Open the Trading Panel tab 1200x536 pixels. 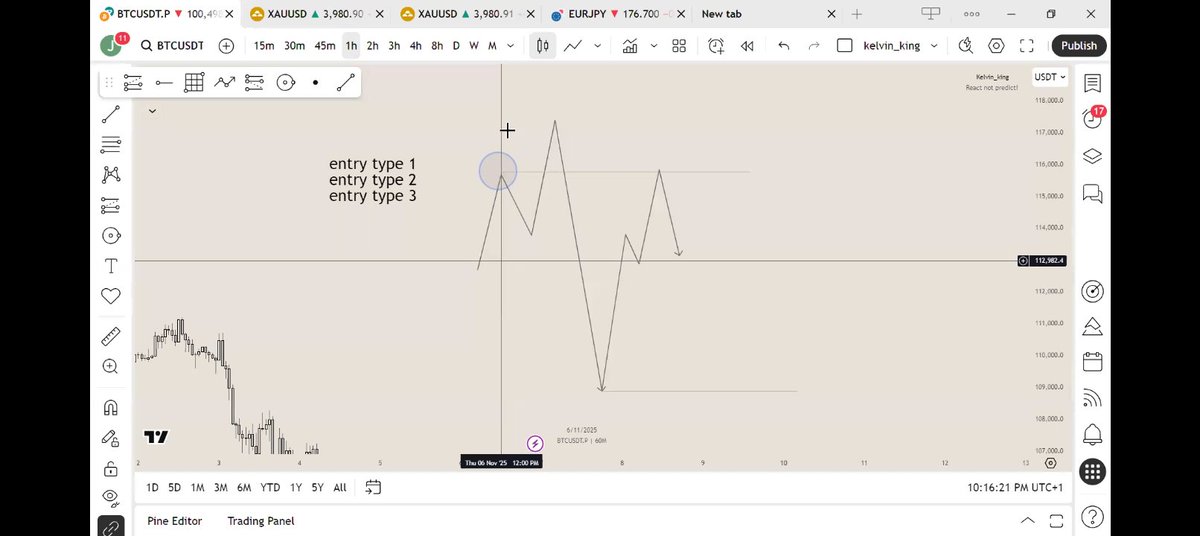tap(261, 521)
